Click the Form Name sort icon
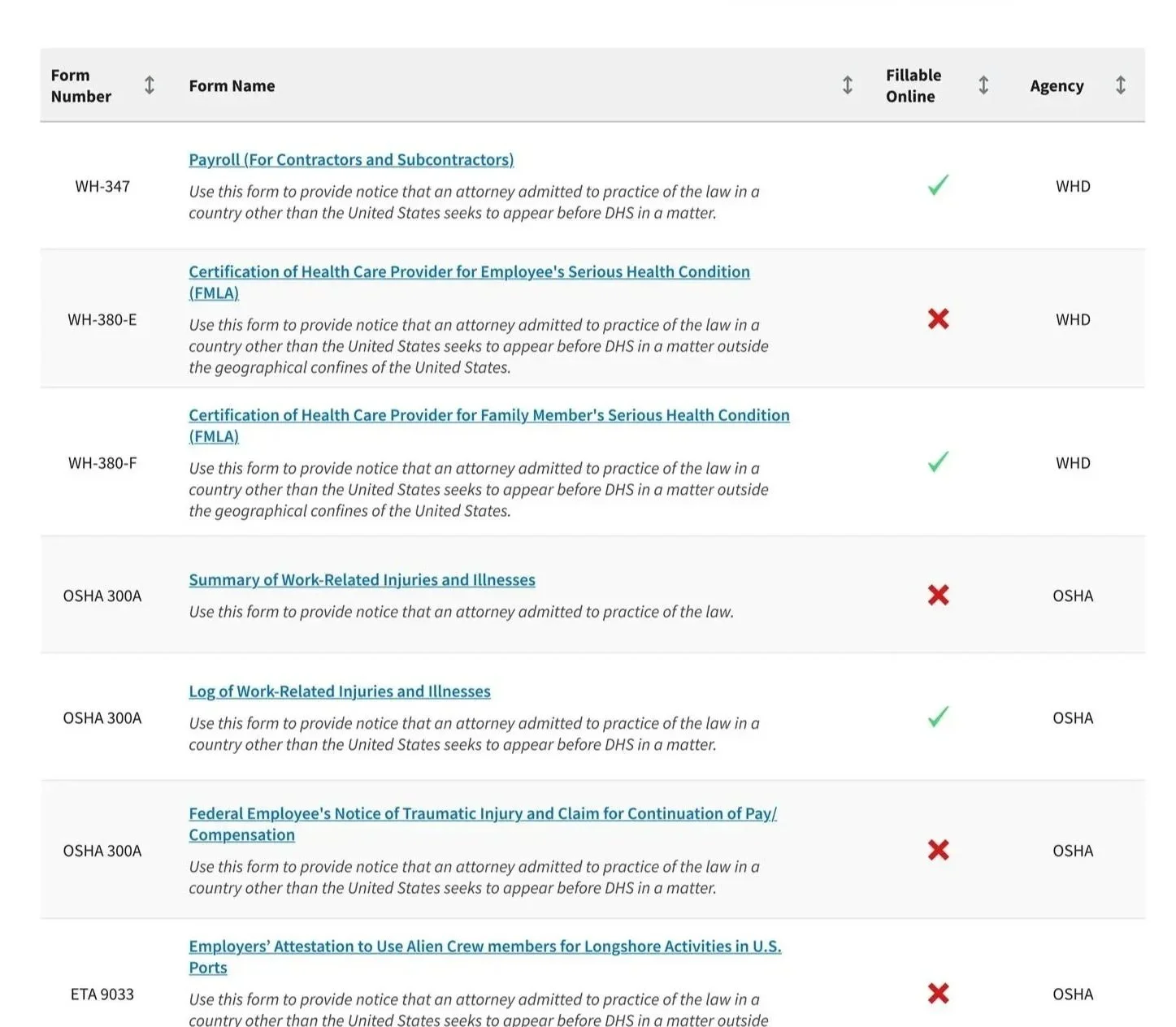 click(x=846, y=85)
